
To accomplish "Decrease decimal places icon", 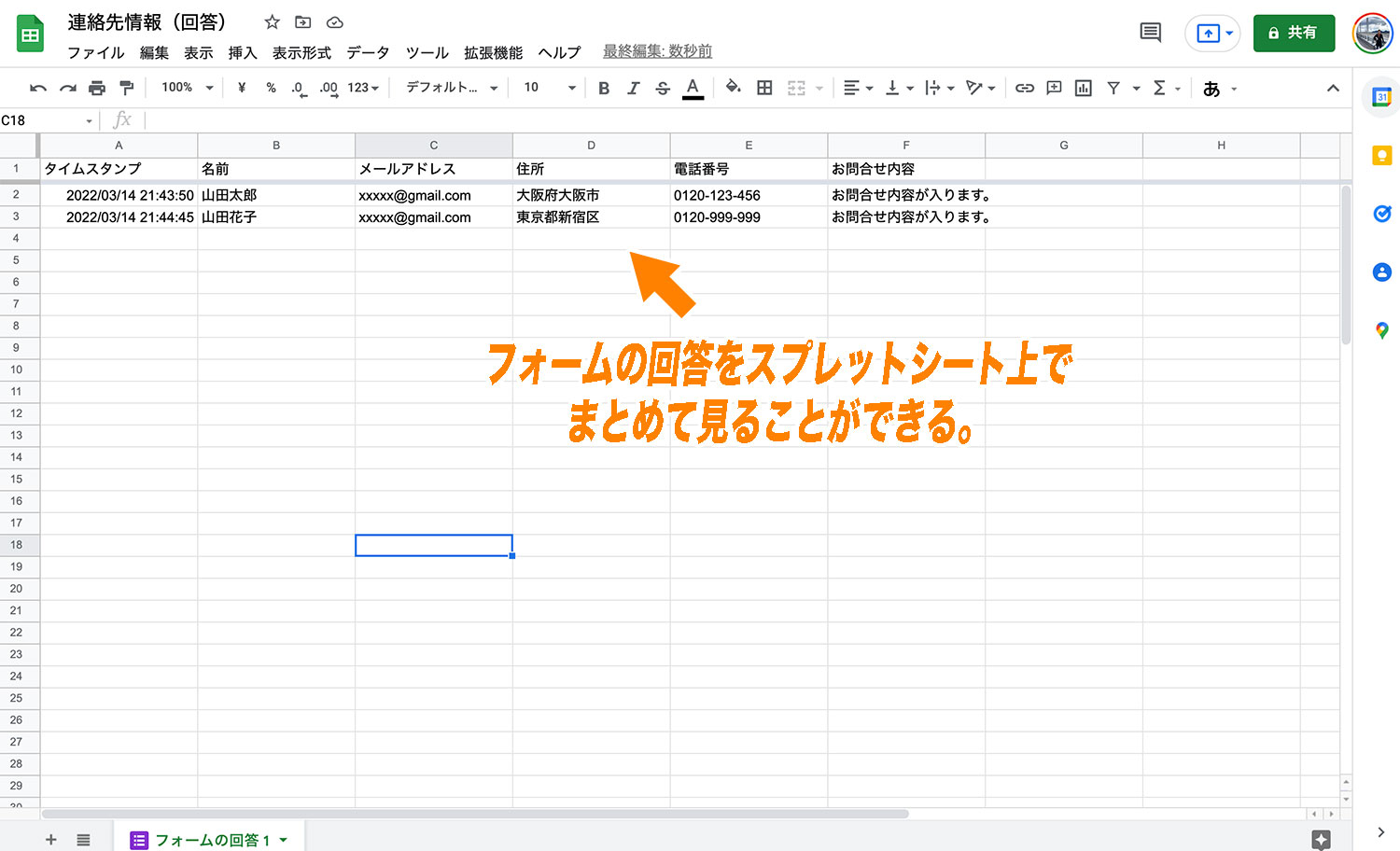I will tap(299, 89).
